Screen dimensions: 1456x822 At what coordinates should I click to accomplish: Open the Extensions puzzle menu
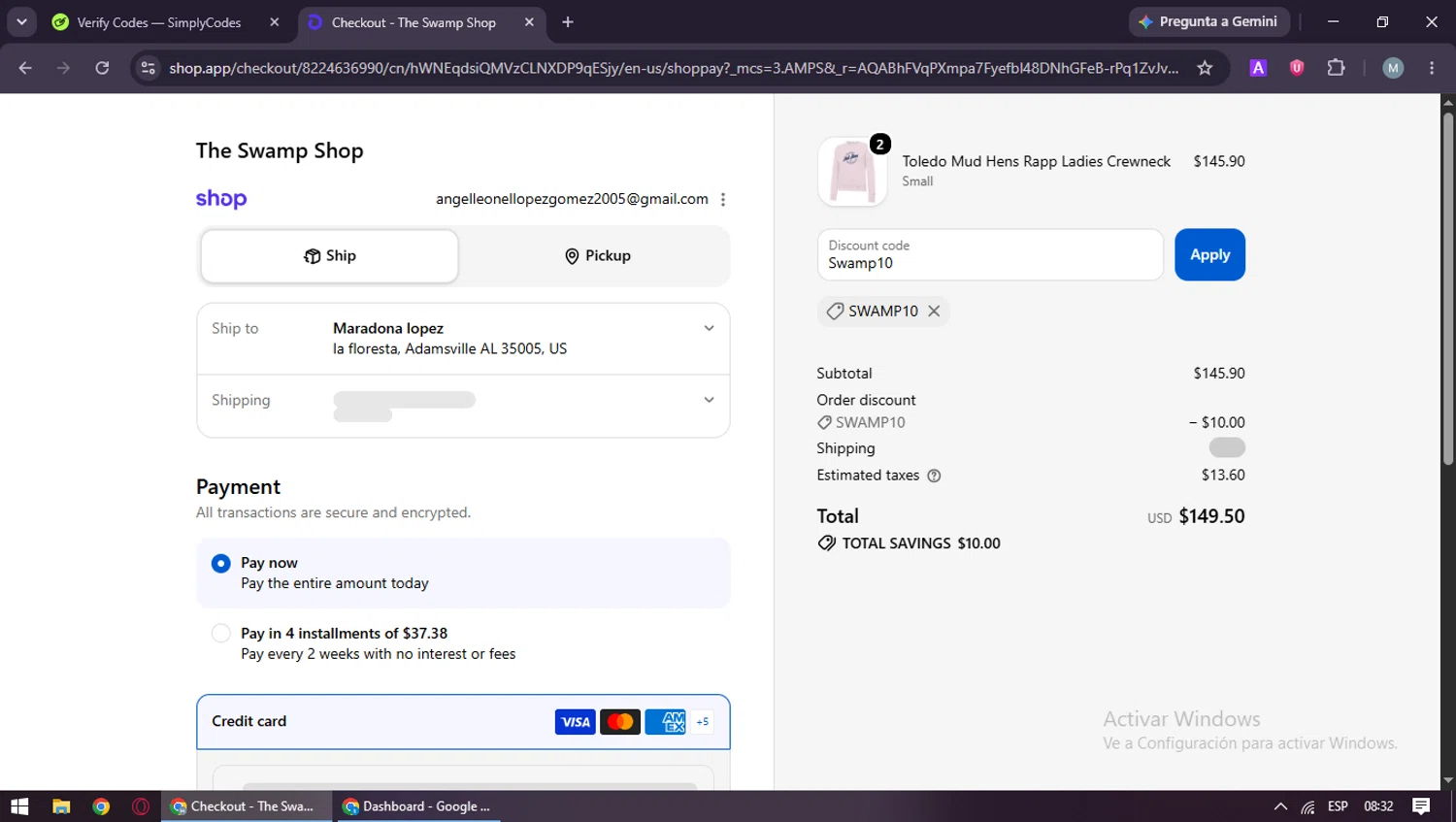click(1337, 68)
